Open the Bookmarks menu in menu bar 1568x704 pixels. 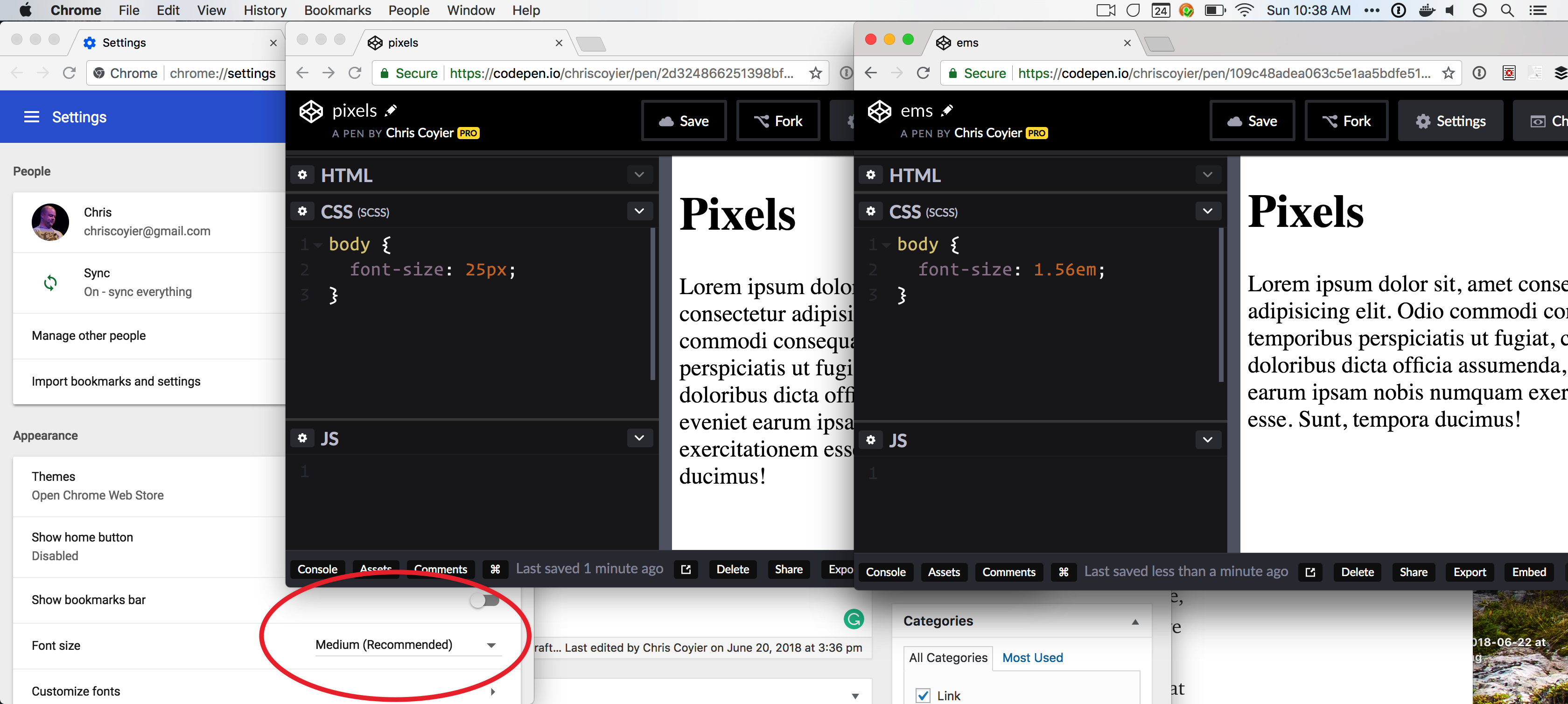(x=337, y=10)
